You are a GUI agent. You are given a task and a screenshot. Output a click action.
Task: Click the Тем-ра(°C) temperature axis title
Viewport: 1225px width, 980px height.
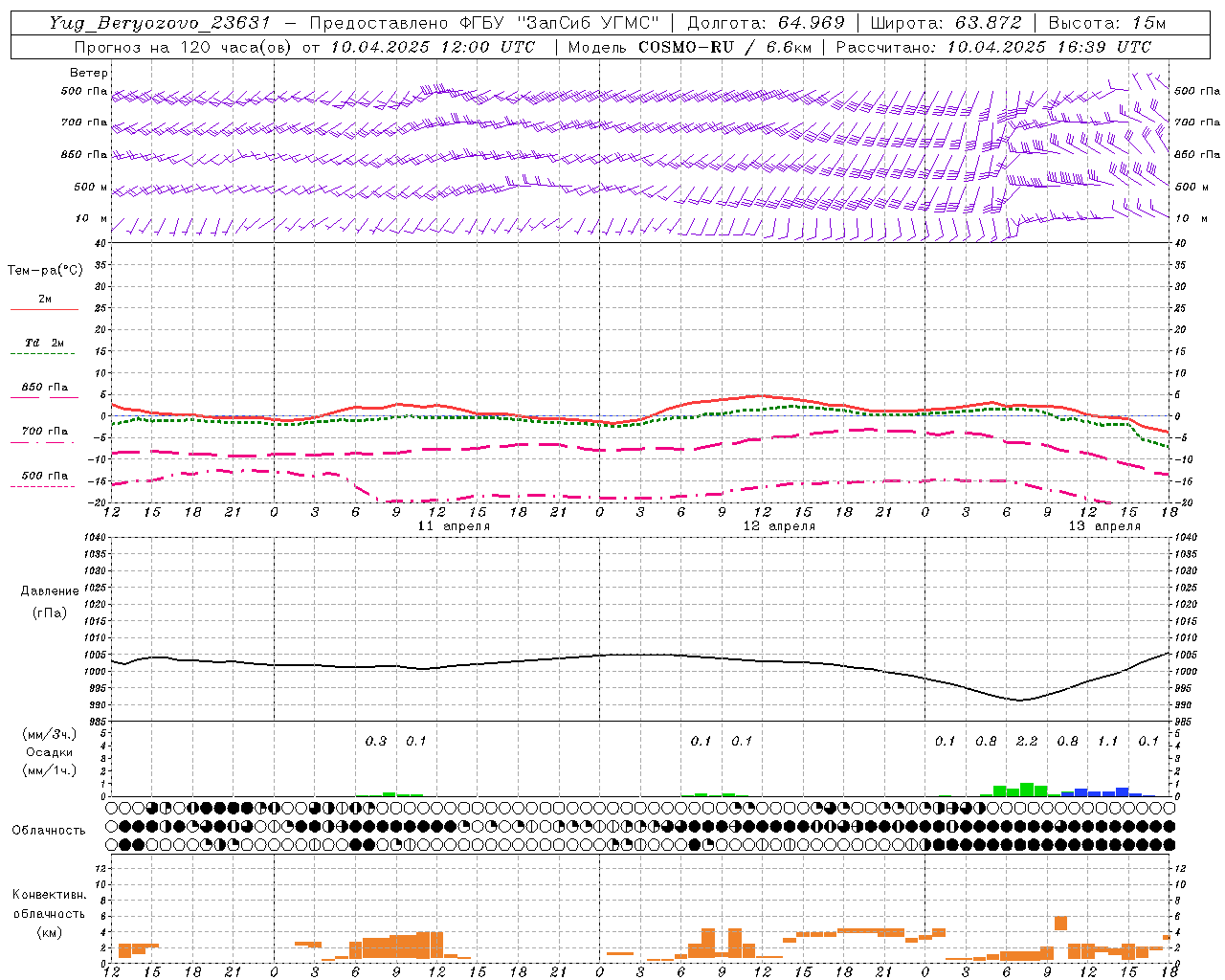[45, 271]
